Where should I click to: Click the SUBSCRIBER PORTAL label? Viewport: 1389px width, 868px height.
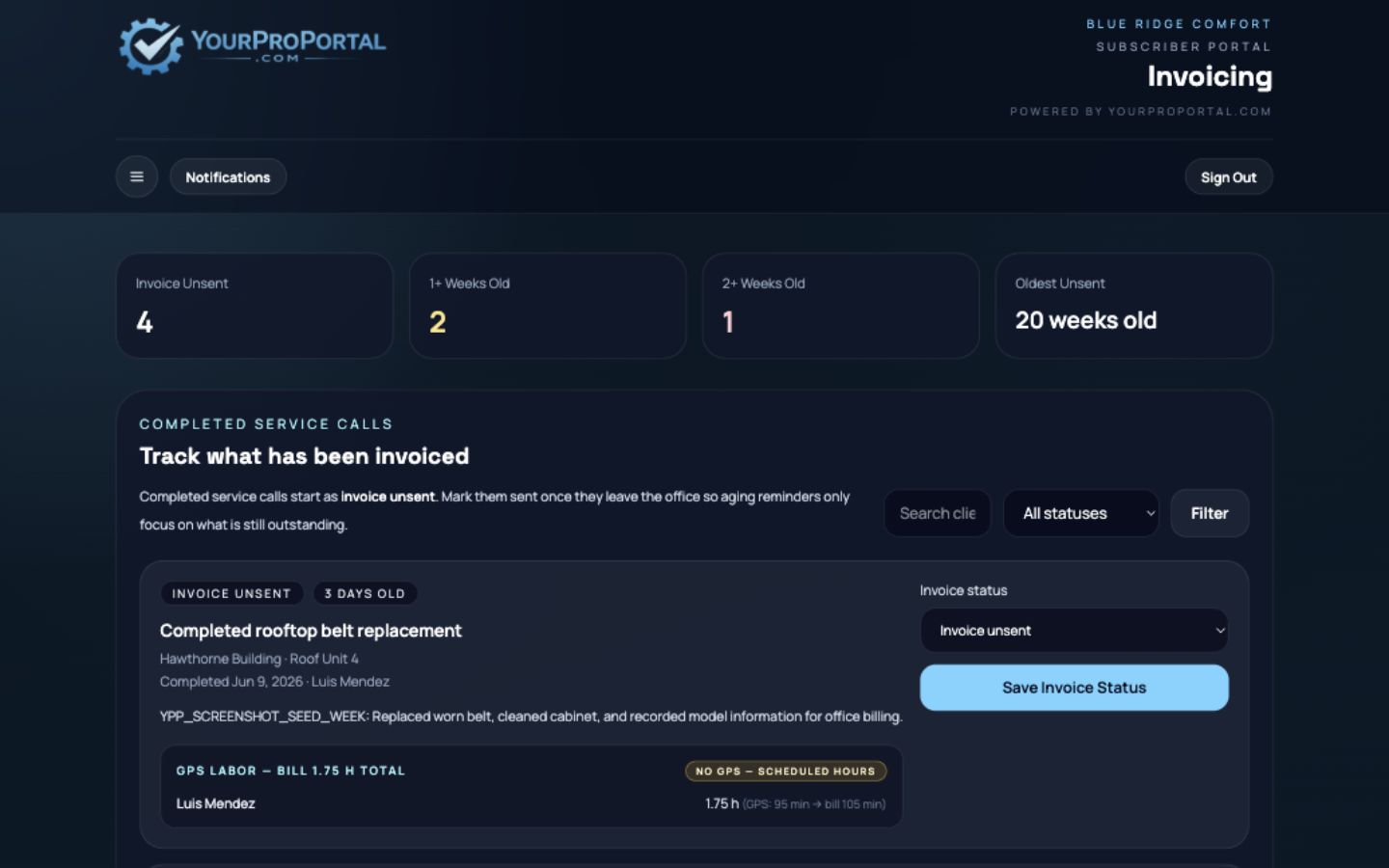point(1184,46)
